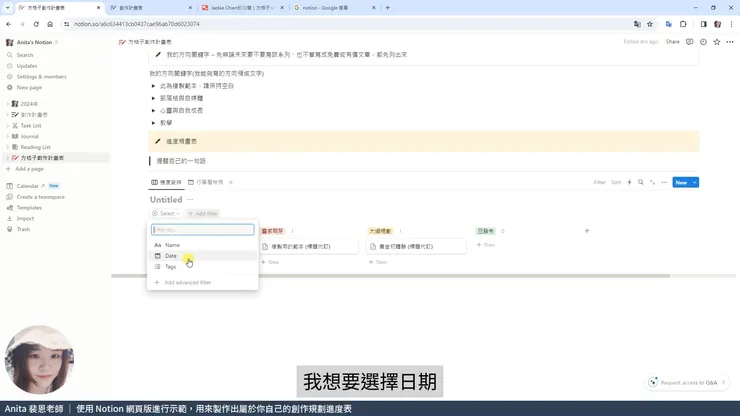
Task: Open Trash in sidebar
Action: (23, 229)
